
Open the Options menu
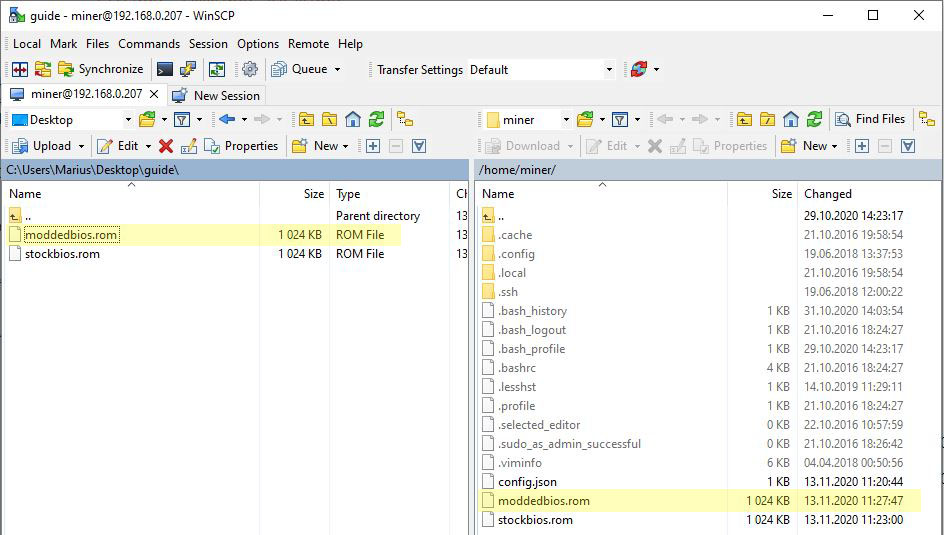tap(258, 44)
